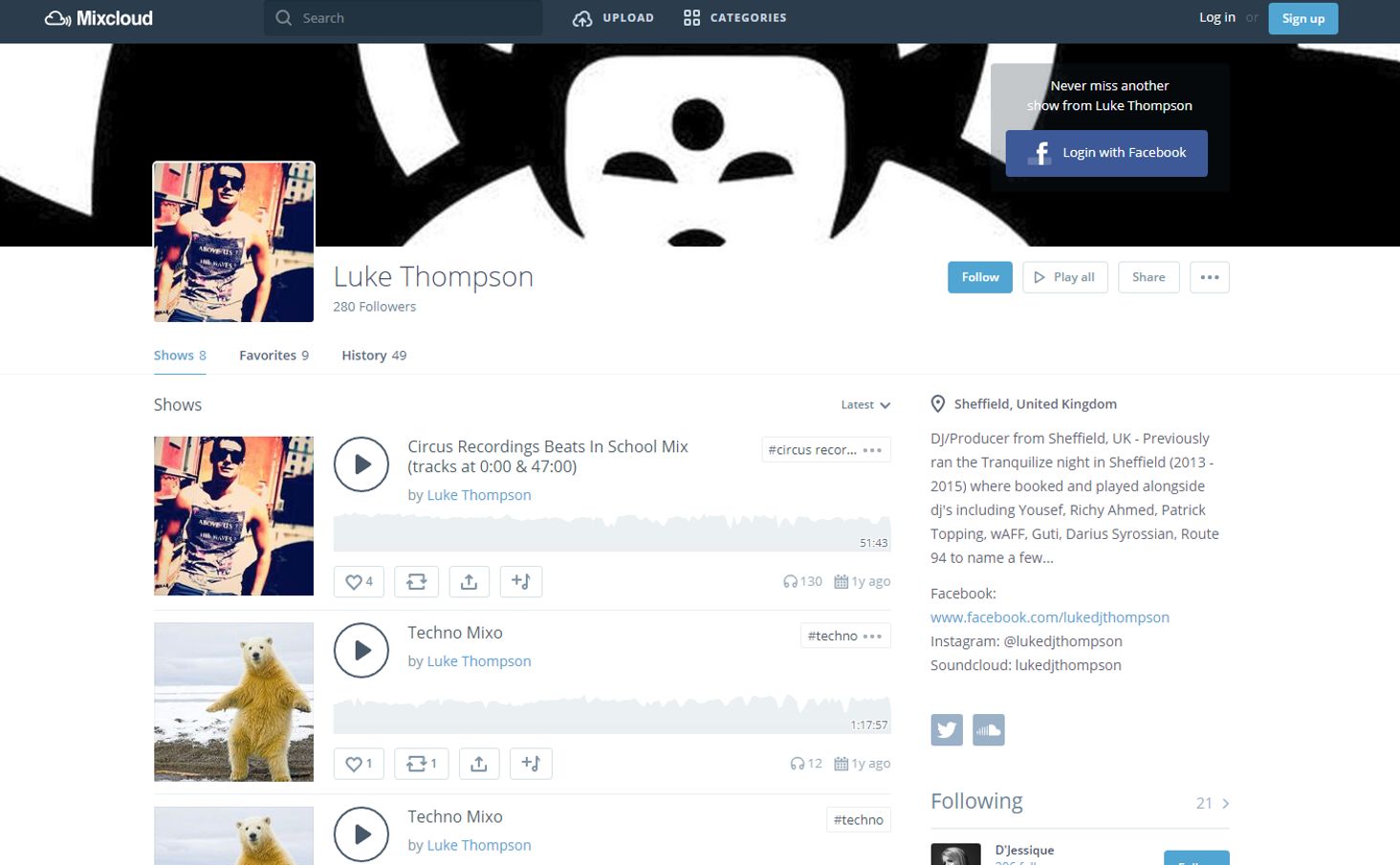Click author link under Circus Recordings mix
Image resolution: width=1400 pixels, height=865 pixels.
point(479,495)
